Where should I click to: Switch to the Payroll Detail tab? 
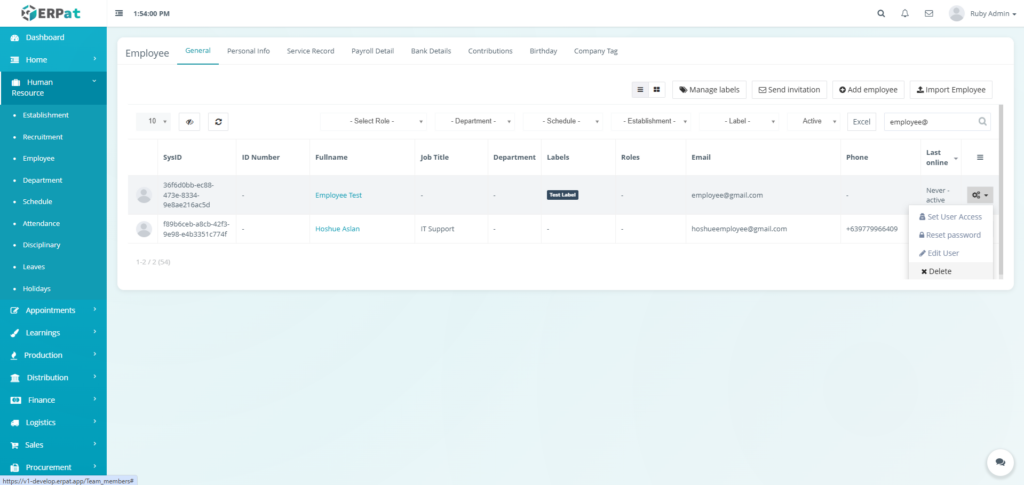[372, 51]
